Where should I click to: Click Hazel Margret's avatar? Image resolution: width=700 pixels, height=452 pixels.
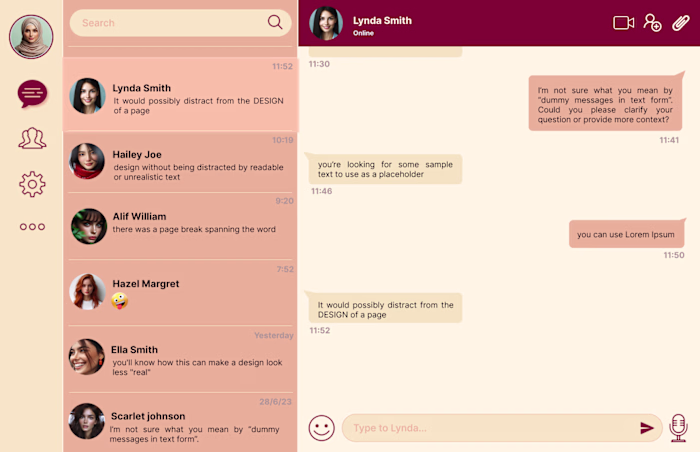coord(88,291)
